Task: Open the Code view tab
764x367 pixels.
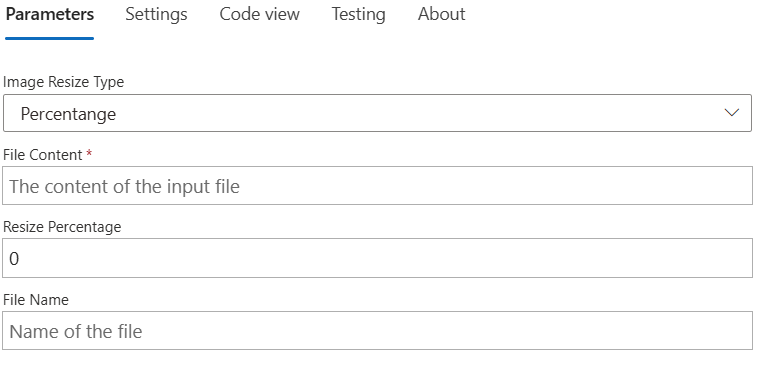Action: [x=260, y=14]
